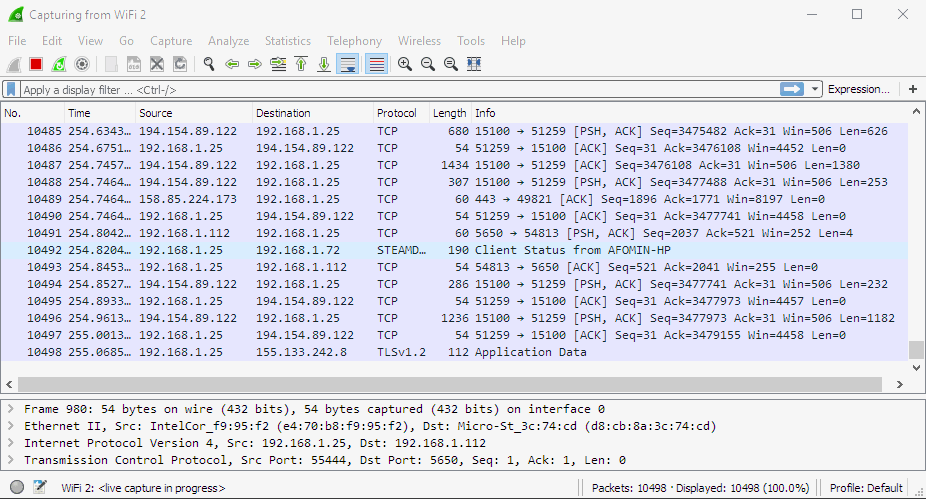
Task: Click vertical scrollbar down arrow of packet list
Action: pos(917,367)
